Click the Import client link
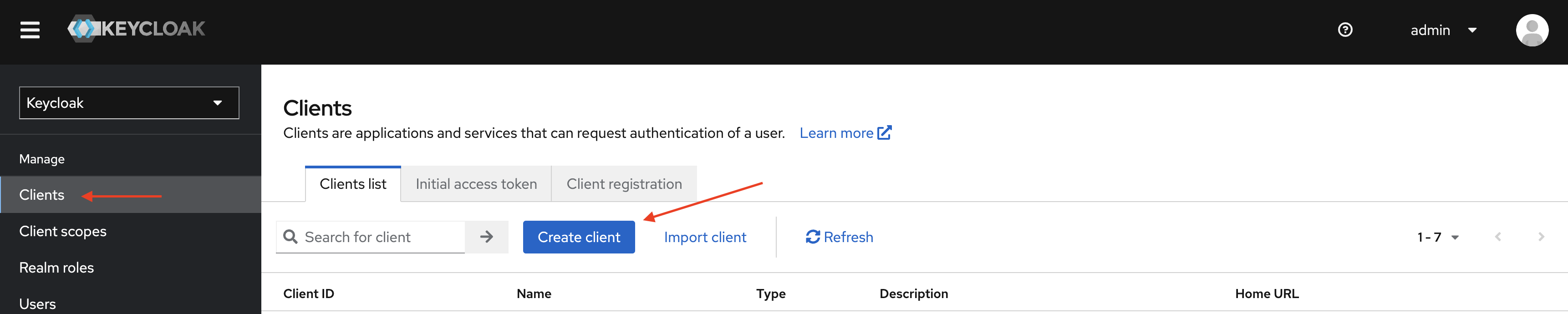Viewport: 1568px width, 314px height. (705, 237)
